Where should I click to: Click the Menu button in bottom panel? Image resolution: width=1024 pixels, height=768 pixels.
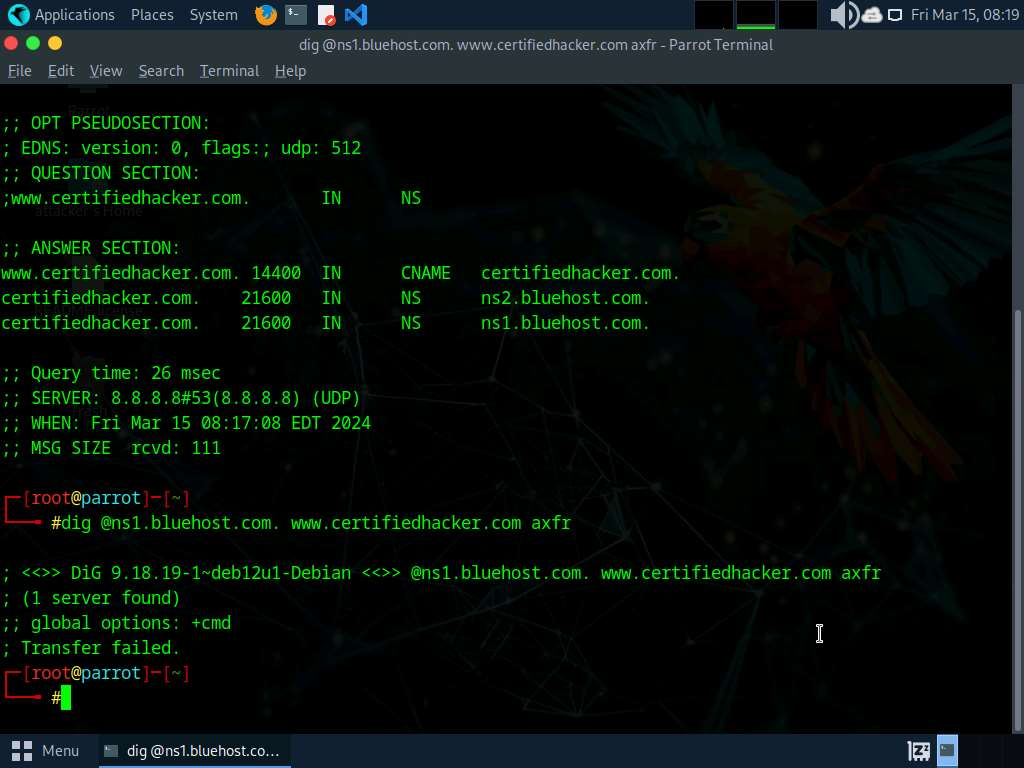coord(46,750)
